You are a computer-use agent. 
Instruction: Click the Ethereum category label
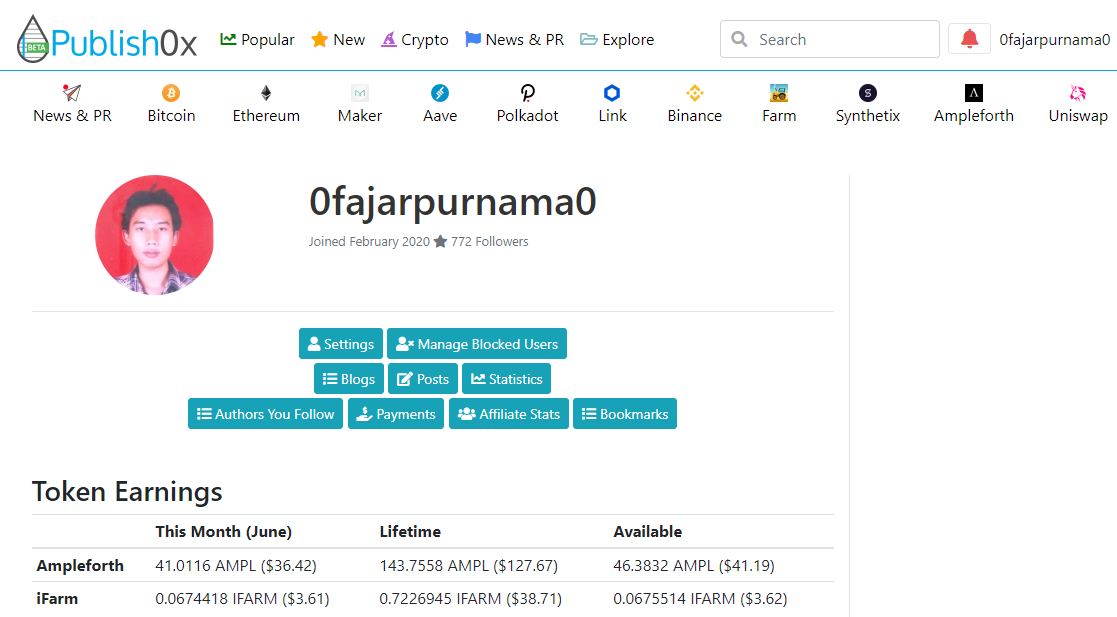coord(266,115)
